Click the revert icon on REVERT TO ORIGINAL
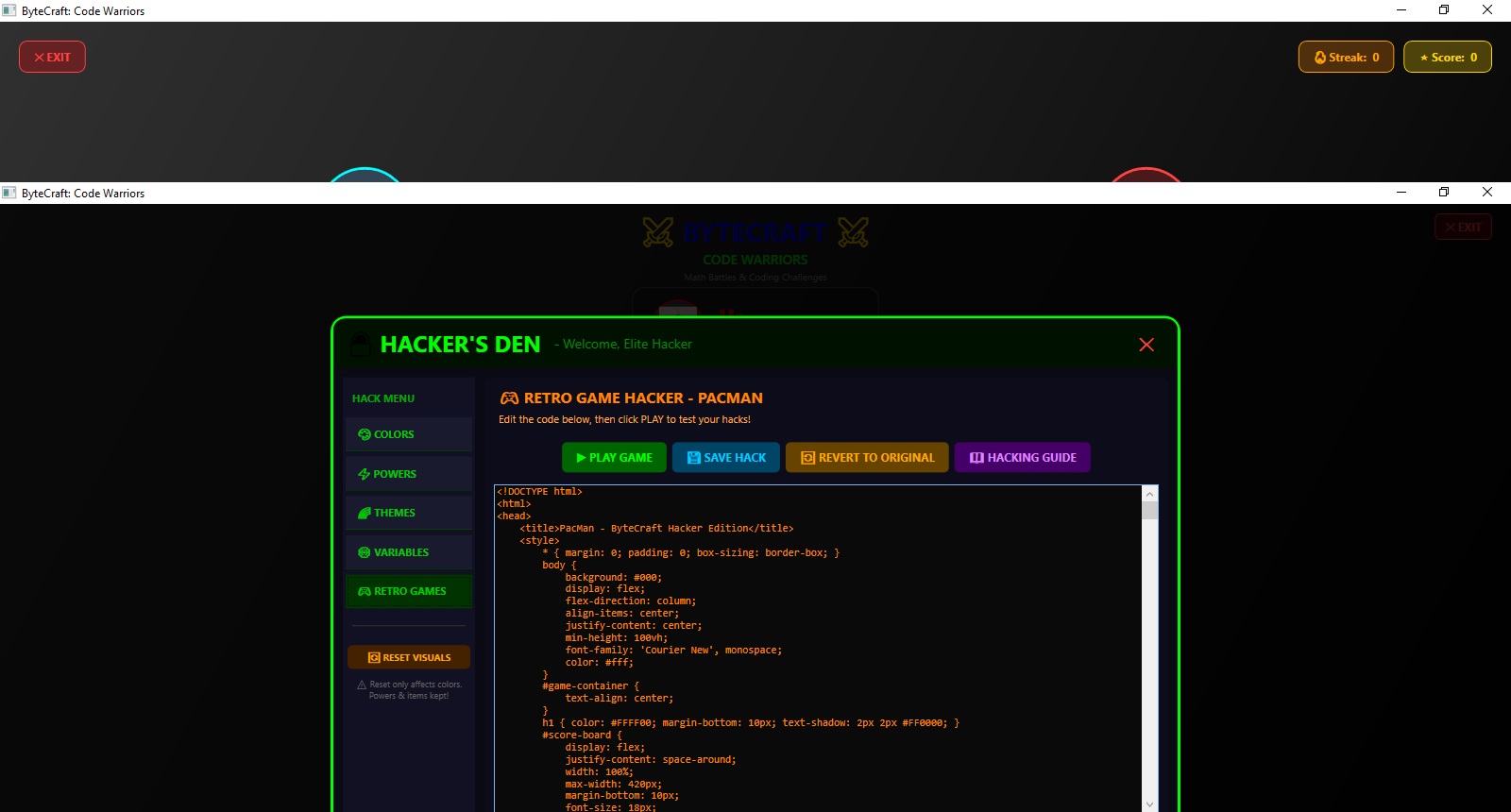The height and width of the screenshot is (812, 1511). click(x=807, y=458)
